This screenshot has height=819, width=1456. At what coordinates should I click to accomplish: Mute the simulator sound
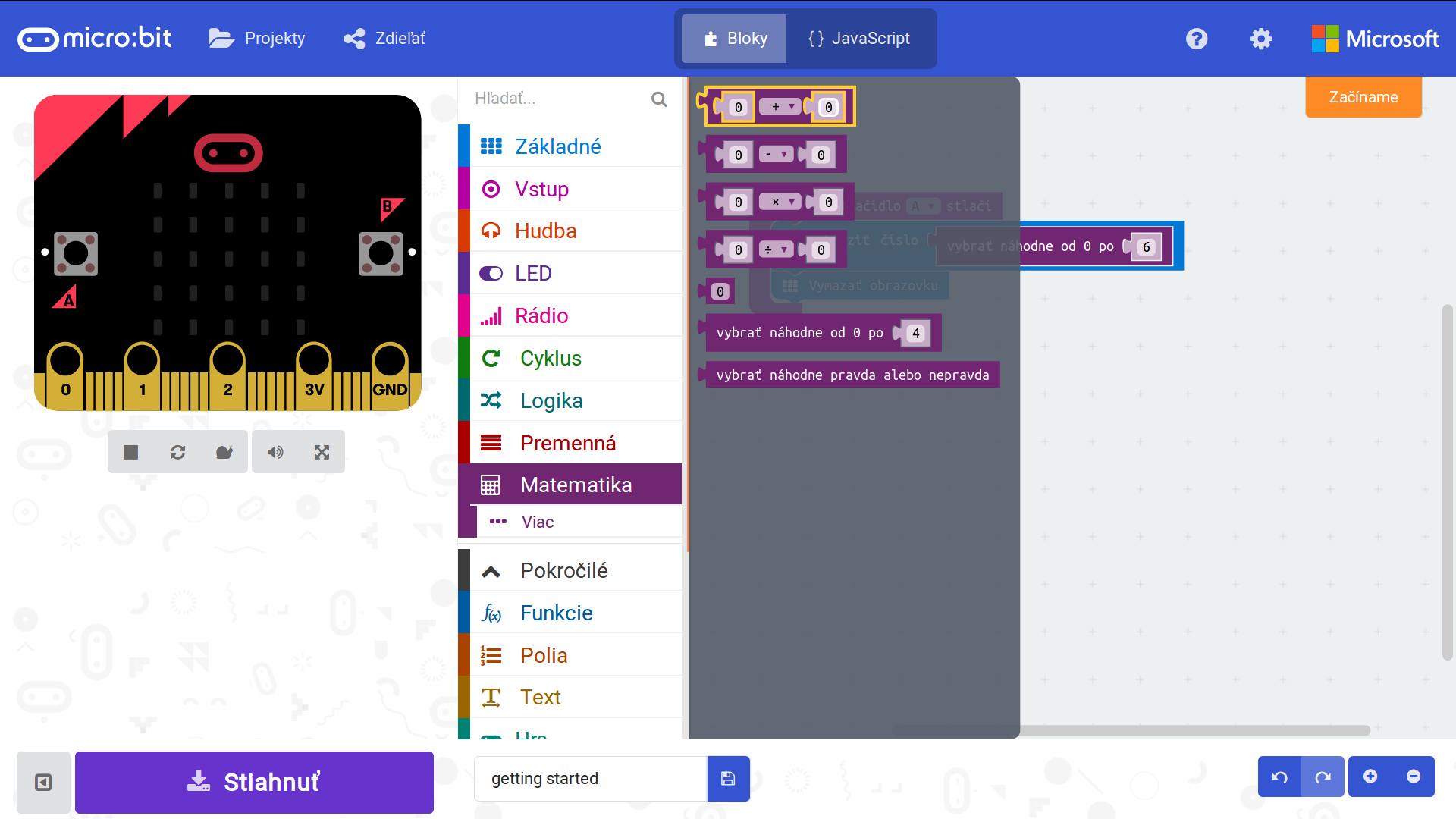(x=275, y=452)
